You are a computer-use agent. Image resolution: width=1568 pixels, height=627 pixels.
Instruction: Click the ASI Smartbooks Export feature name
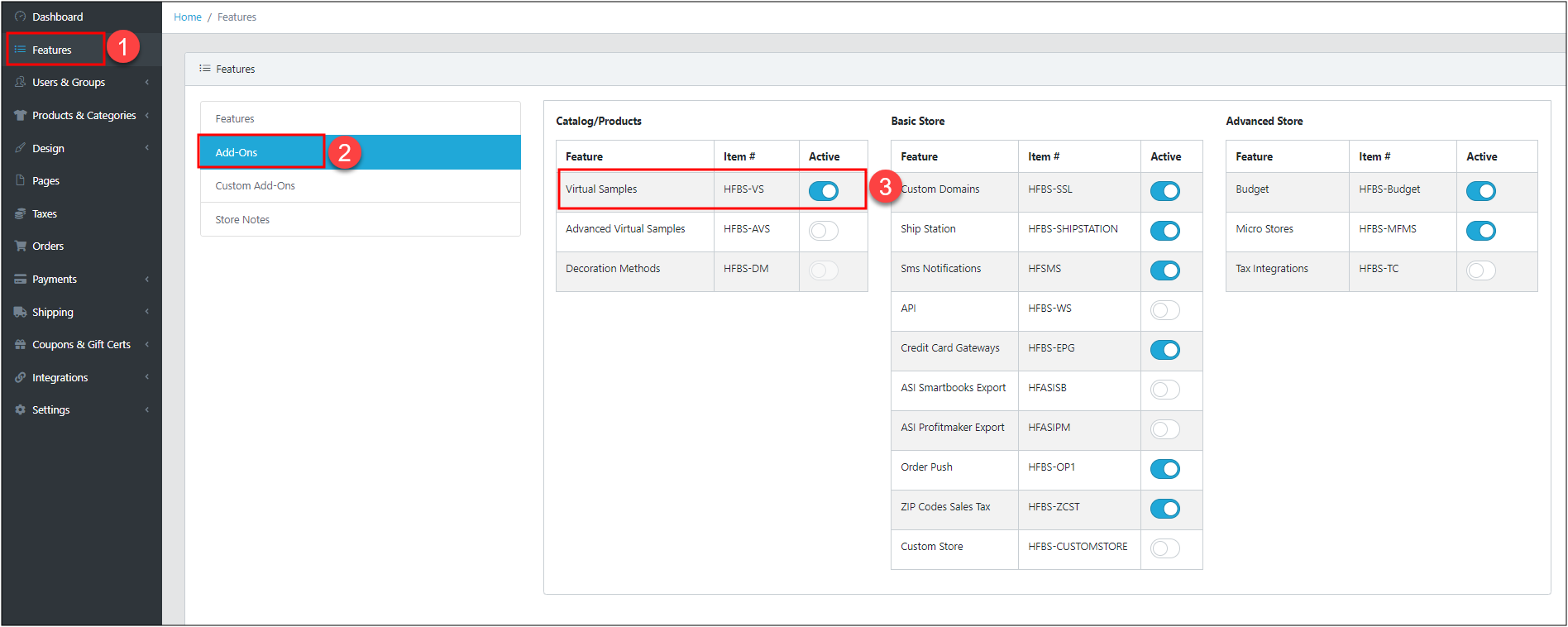click(x=954, y=387)
